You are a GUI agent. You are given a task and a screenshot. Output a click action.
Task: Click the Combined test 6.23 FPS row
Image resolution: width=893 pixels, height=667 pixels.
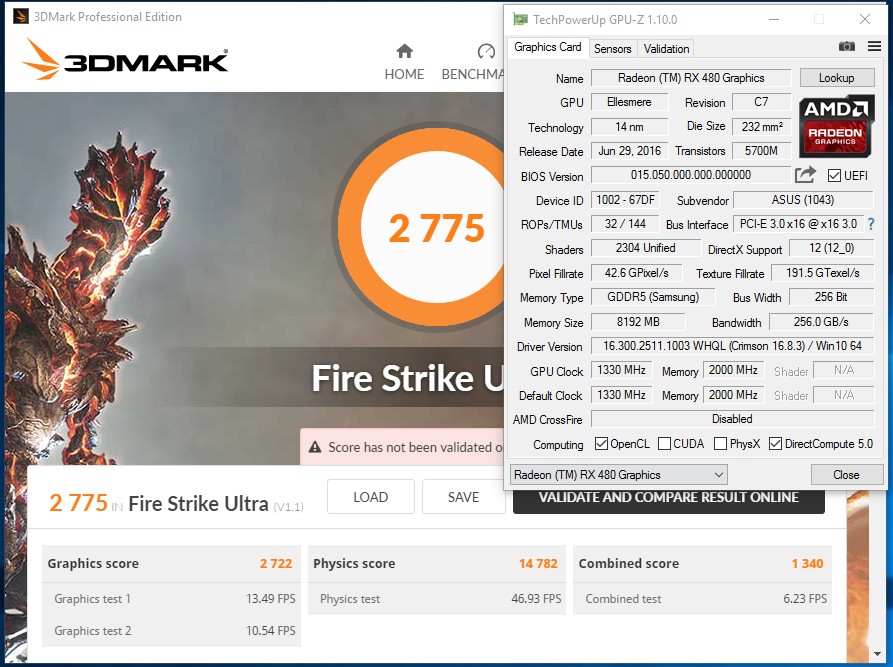pos(702,599)
